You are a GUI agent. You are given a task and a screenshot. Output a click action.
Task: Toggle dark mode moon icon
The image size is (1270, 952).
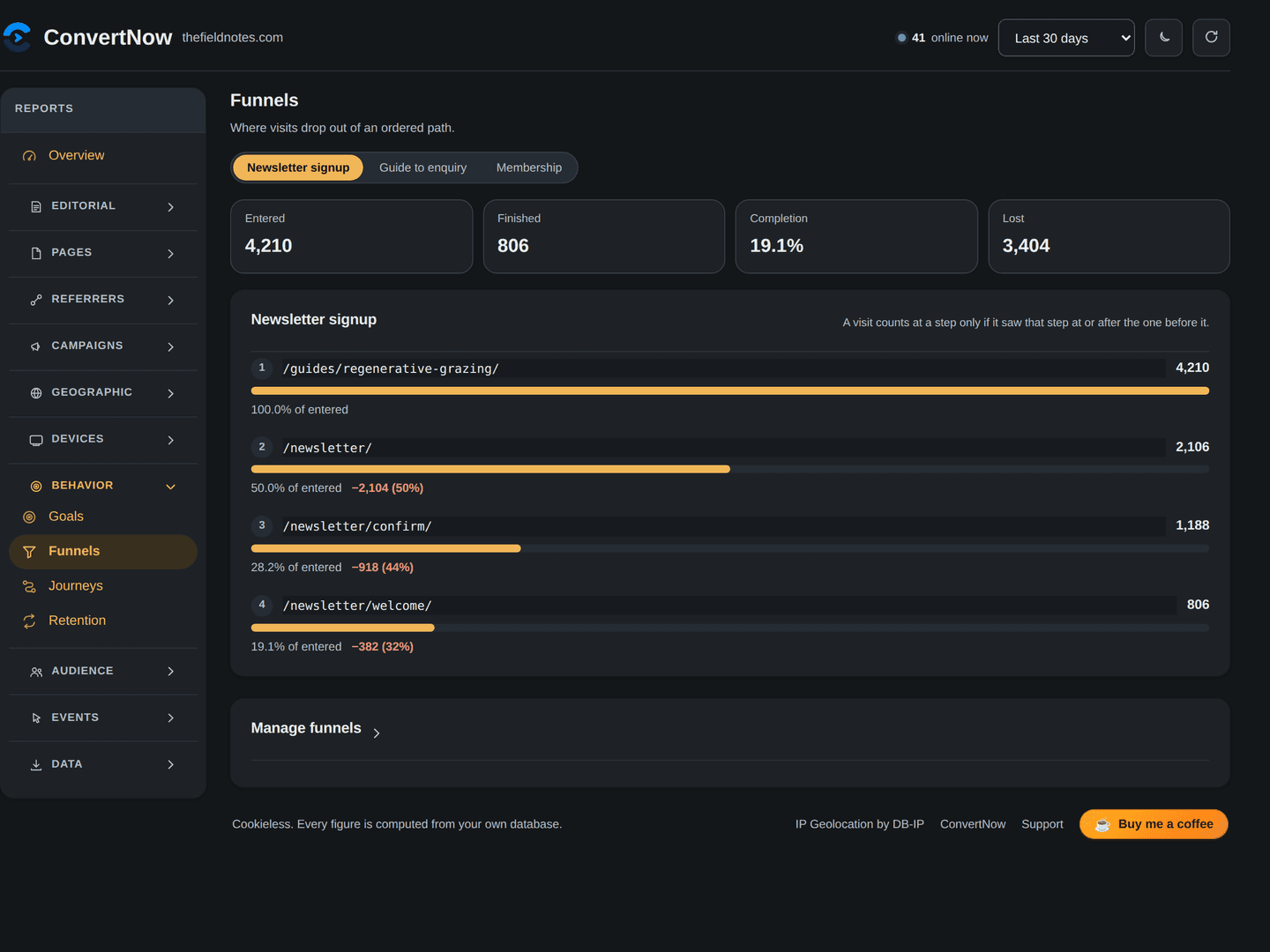(1164, 37)
